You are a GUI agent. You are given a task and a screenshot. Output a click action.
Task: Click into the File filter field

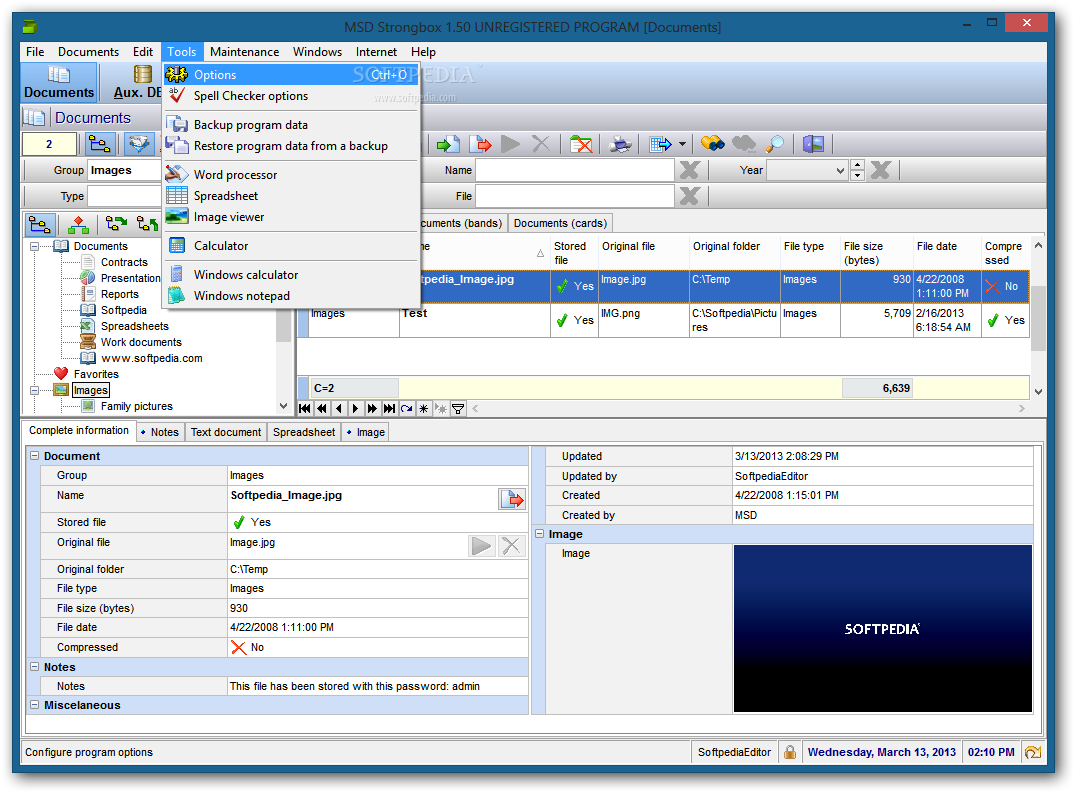click(x=575, y=196)
